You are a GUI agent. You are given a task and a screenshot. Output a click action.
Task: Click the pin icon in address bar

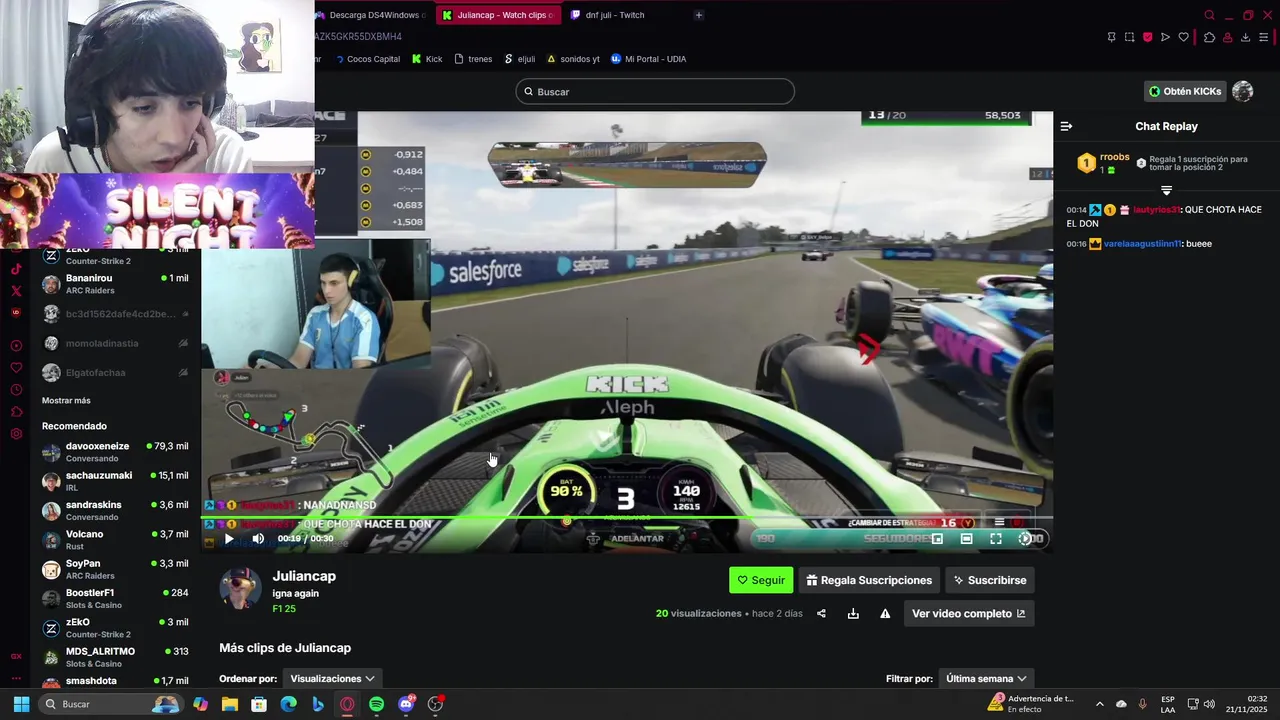point(1111,37)
